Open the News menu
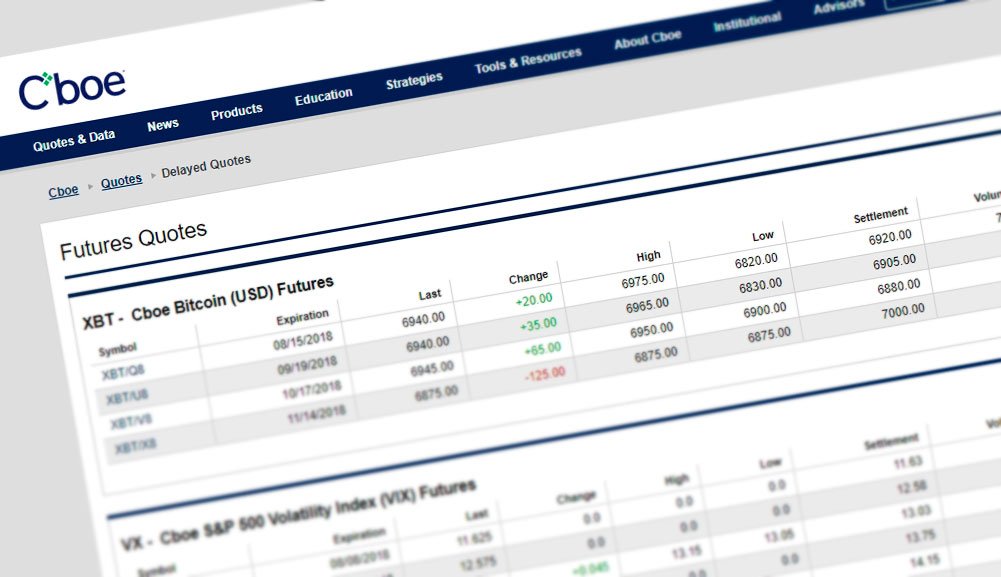This screenshot has height=577, width=1001. (163, 124)
